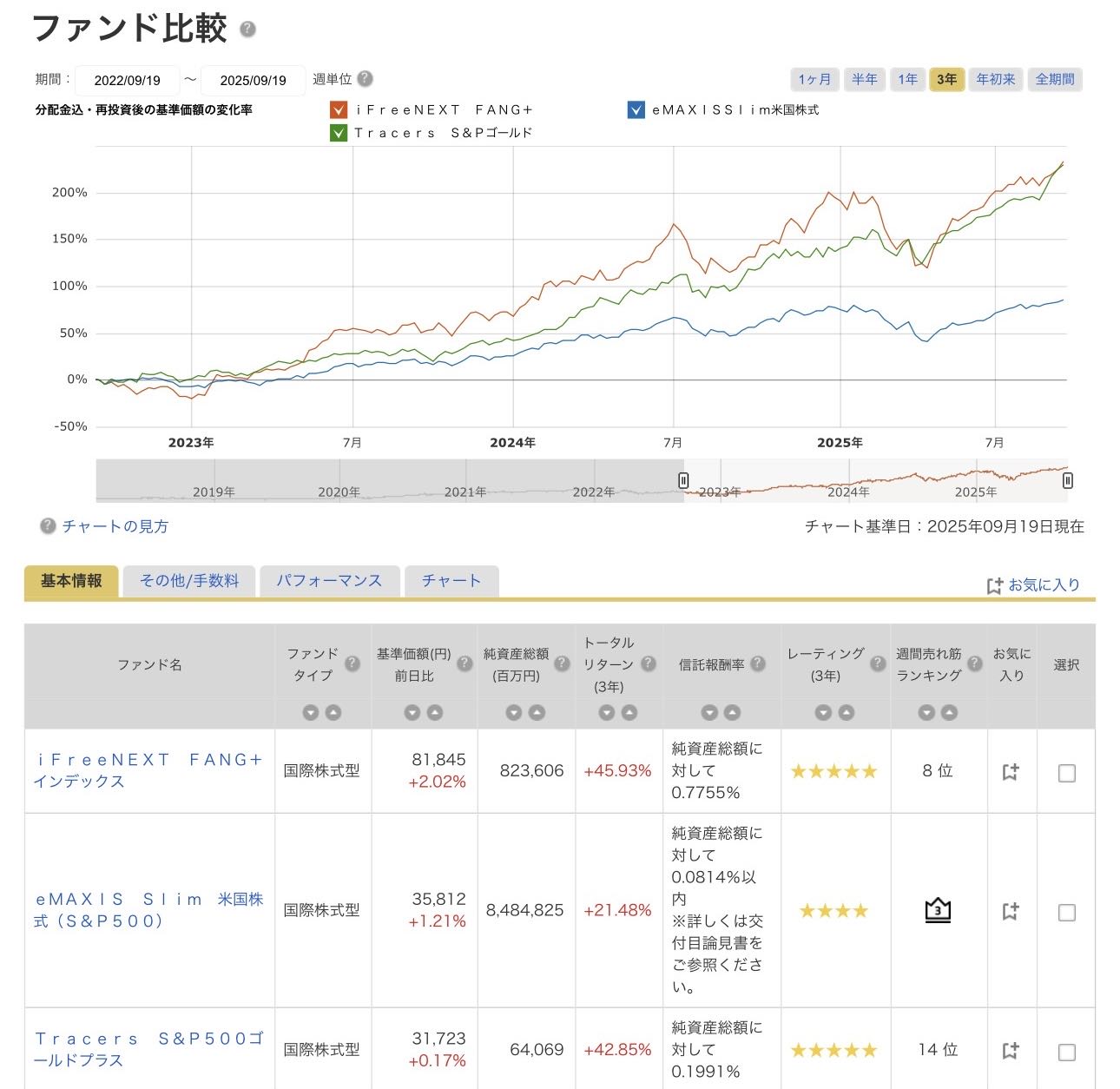Click the help icon beside チャートの見方

48,526
